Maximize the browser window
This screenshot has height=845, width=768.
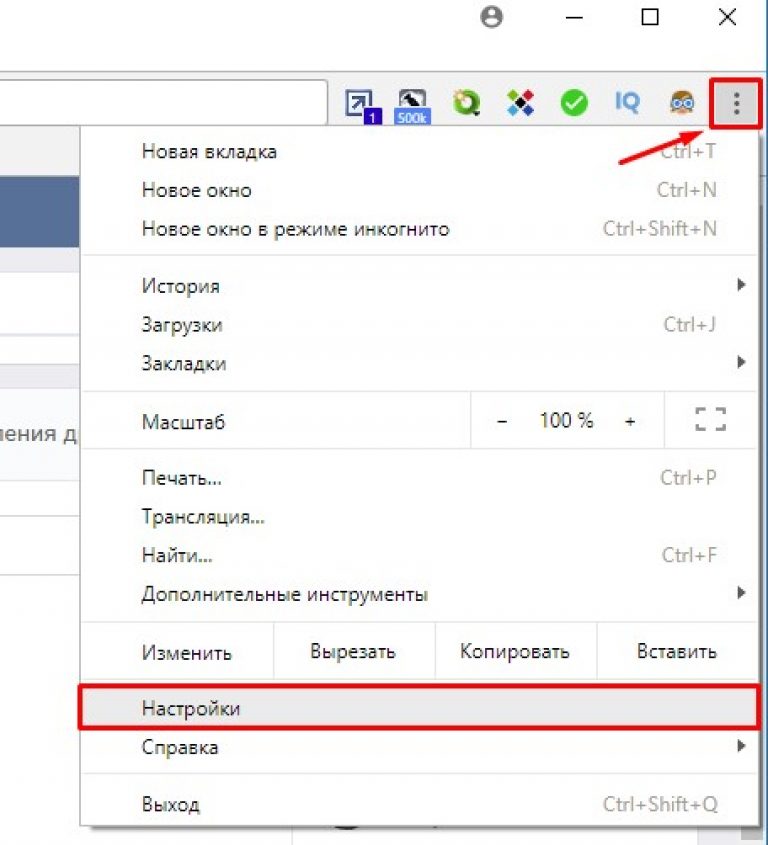[x=650, y=17]
